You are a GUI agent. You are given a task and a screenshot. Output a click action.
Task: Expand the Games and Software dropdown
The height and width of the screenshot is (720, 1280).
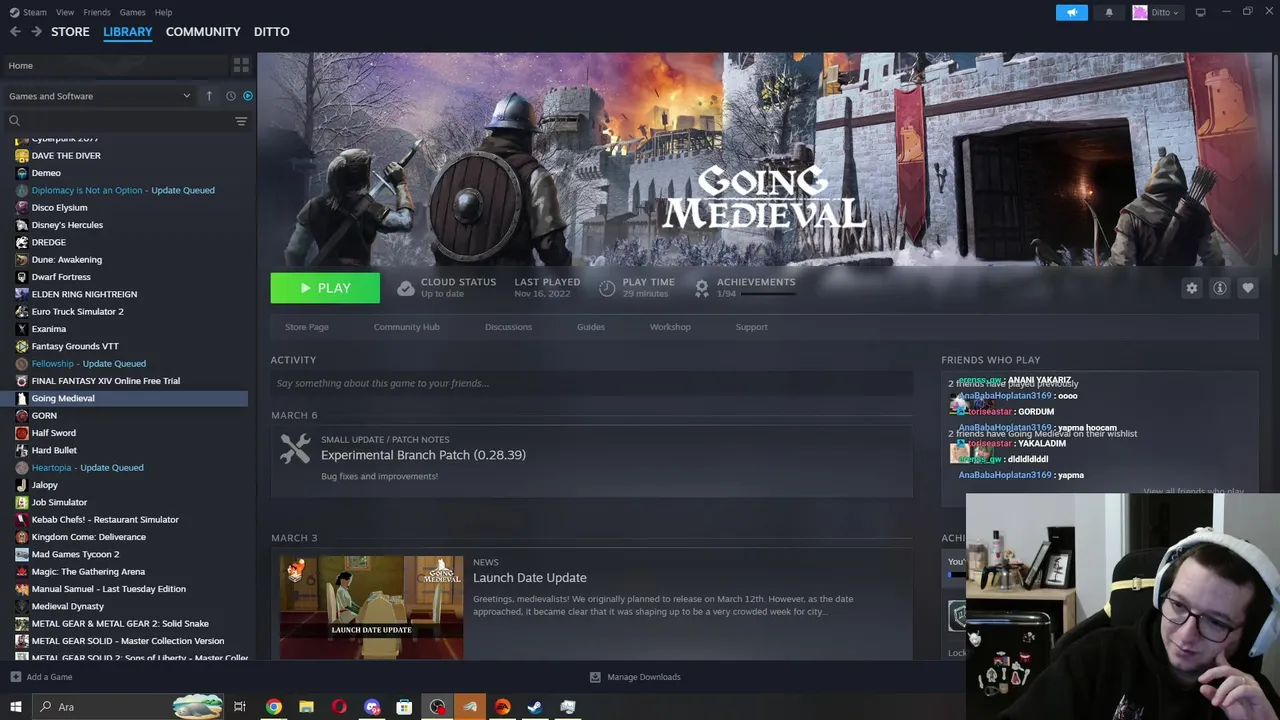pyautogui.click(x=100, y=96)
